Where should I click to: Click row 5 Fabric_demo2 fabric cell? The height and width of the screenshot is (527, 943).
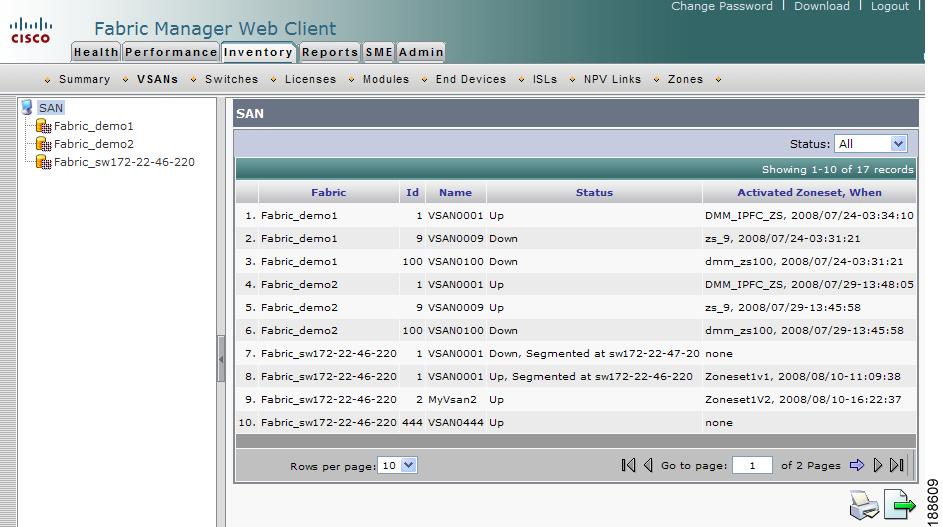pos(299,307)
